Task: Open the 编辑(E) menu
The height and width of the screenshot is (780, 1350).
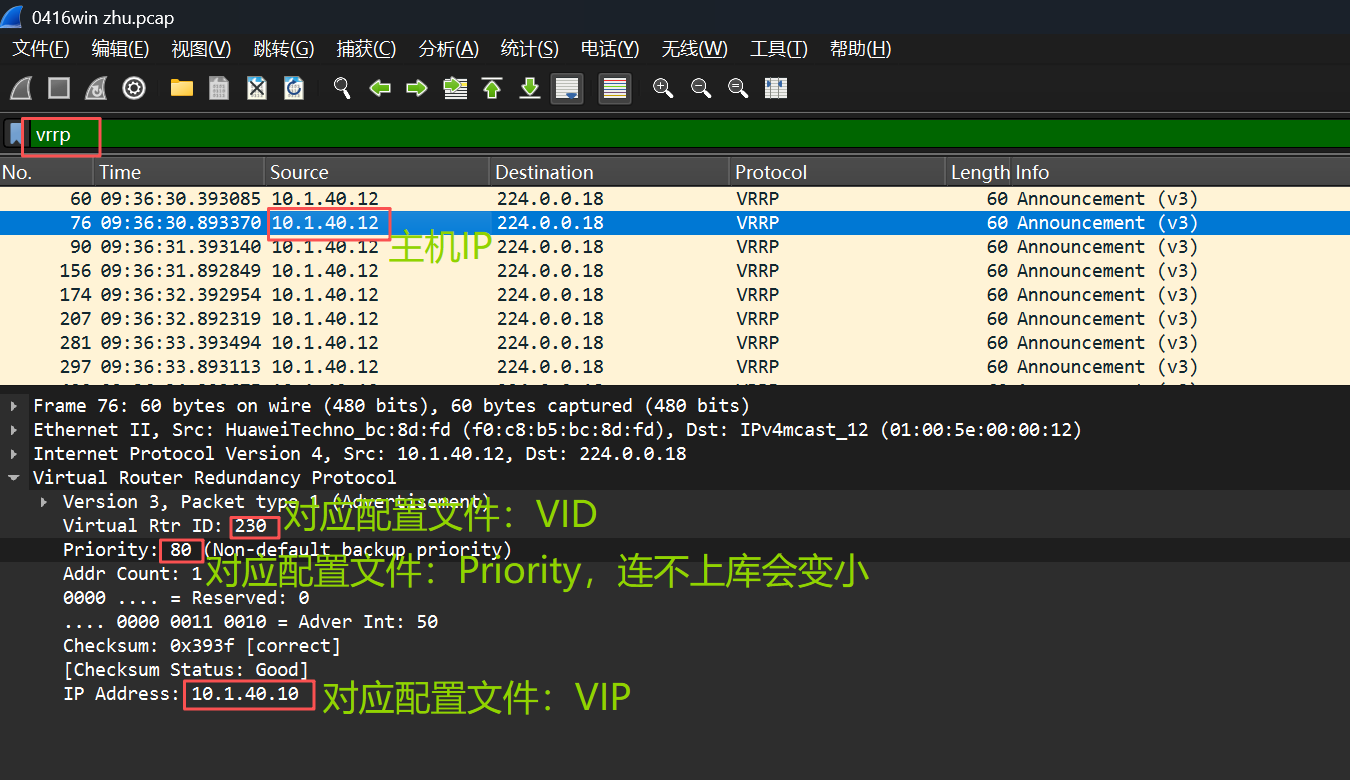Action: [x=120, y=49]
